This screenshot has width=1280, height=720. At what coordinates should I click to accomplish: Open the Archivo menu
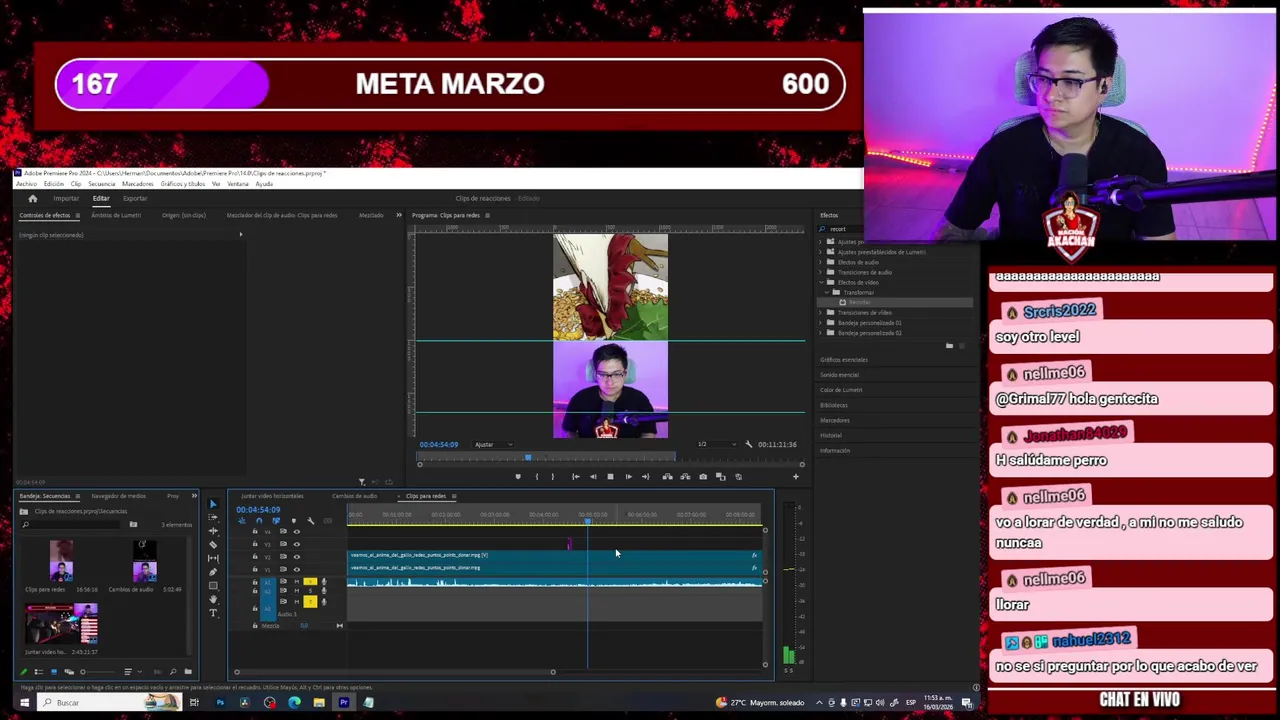25,184
